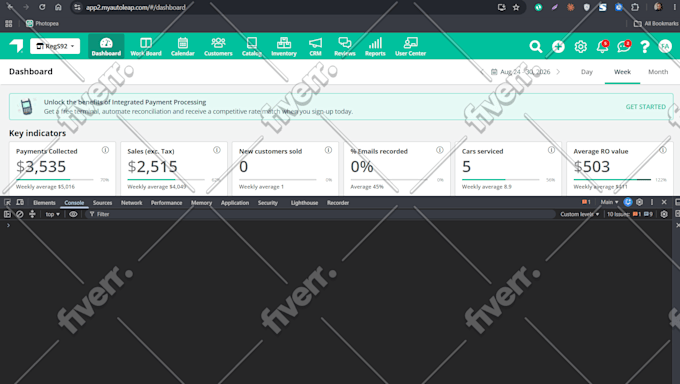Click the AutoLeap logo icon
The width and height of the screenshot is (680, 384).
pyautogui.click(x=16, y=46)
